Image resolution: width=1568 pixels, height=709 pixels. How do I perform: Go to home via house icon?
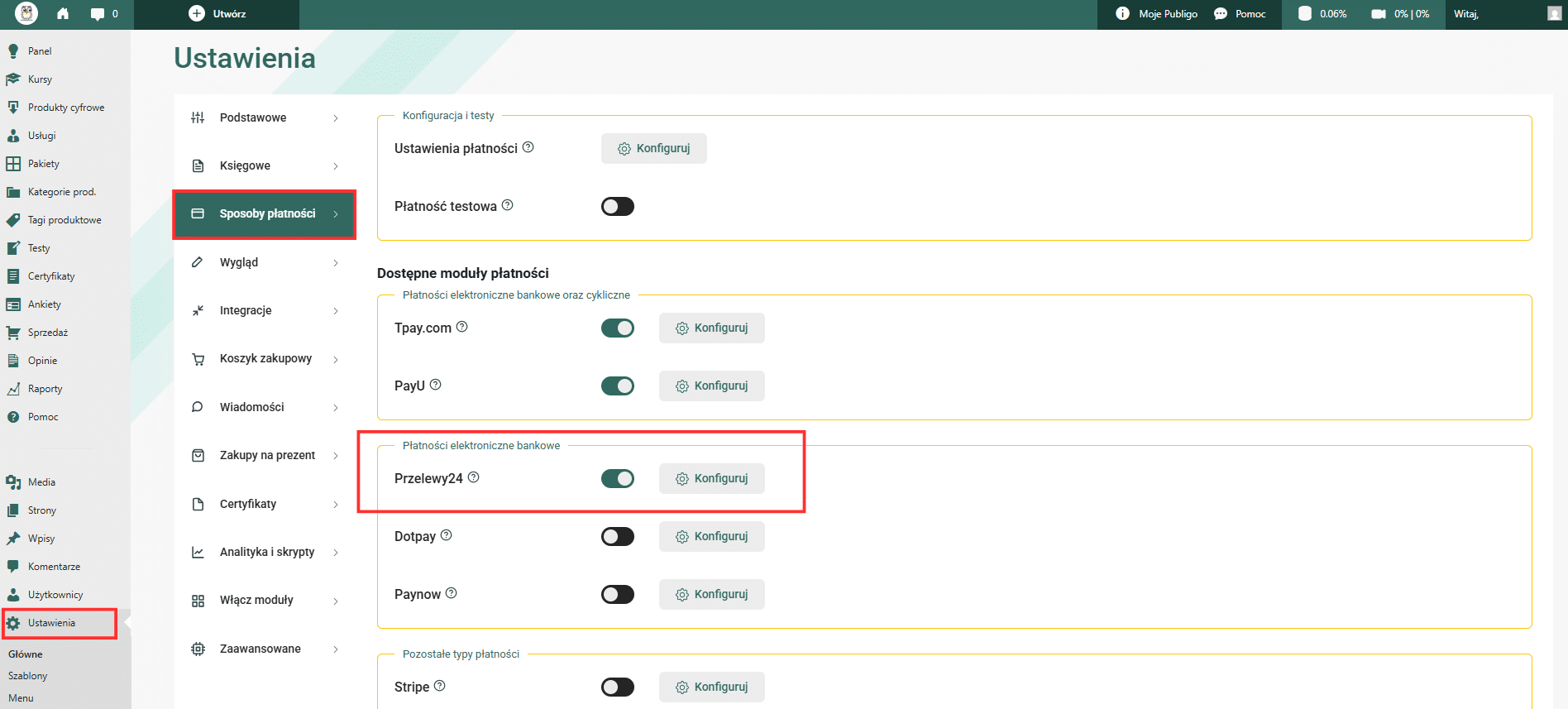pyautogui.click(x=63, y=13)
